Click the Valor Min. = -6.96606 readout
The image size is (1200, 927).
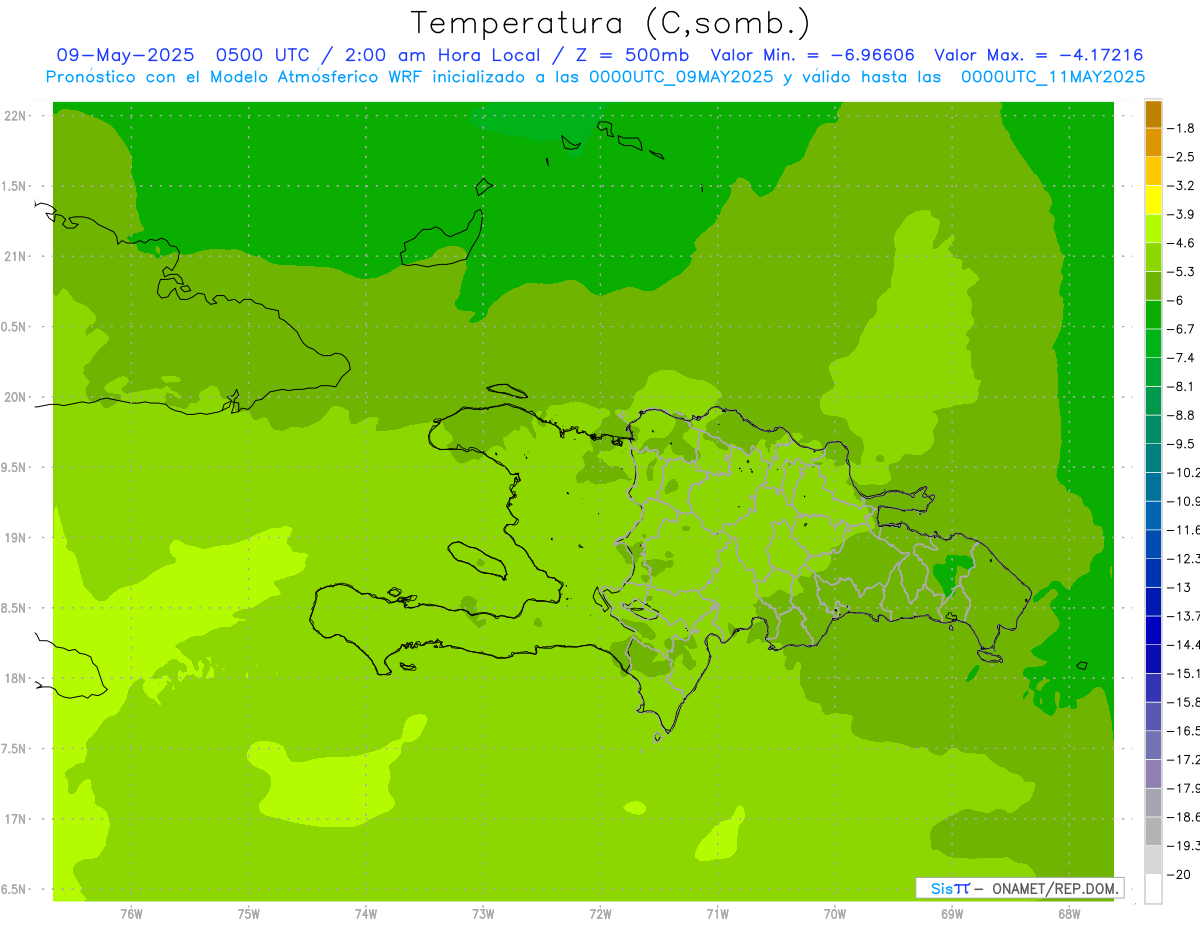click(812, 55)
